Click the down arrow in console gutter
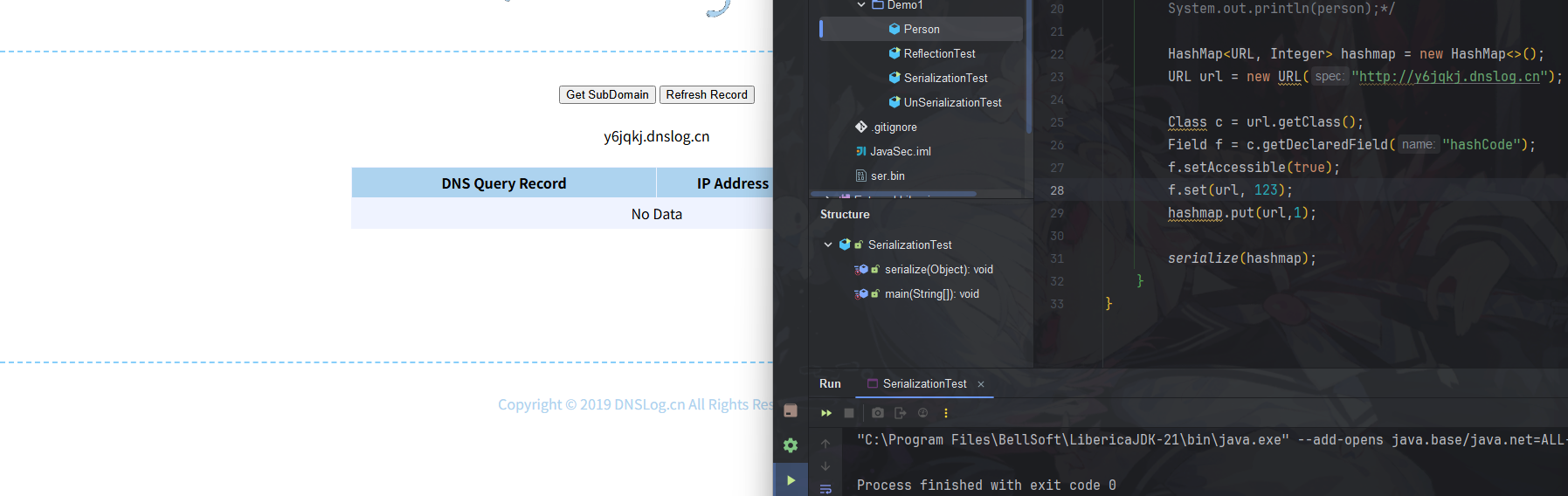Screen dimensions: 1568x496 coord(825,466)
